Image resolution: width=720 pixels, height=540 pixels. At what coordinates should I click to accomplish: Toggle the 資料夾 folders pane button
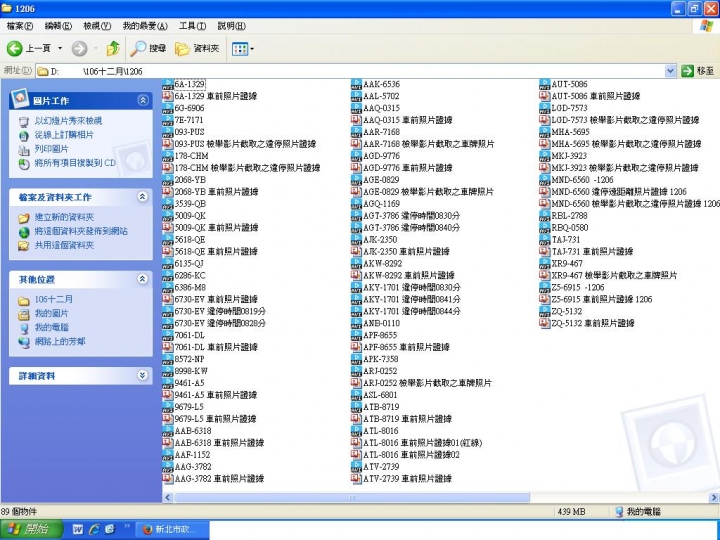click(x=197, y=48)
